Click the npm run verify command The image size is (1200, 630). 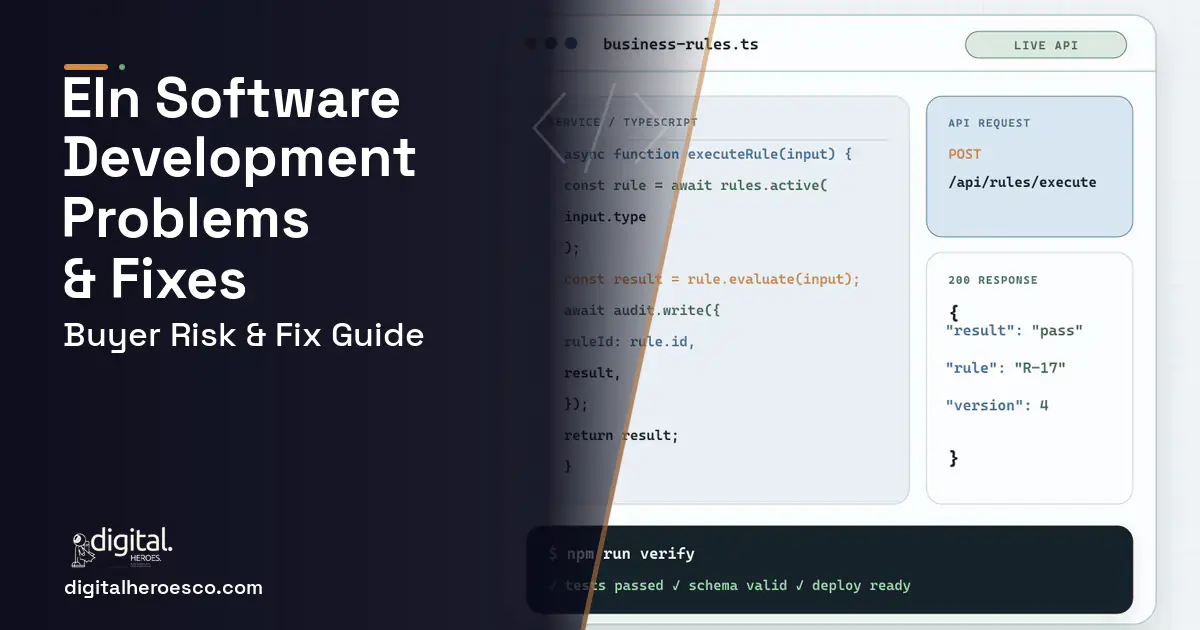click(621, 553)
